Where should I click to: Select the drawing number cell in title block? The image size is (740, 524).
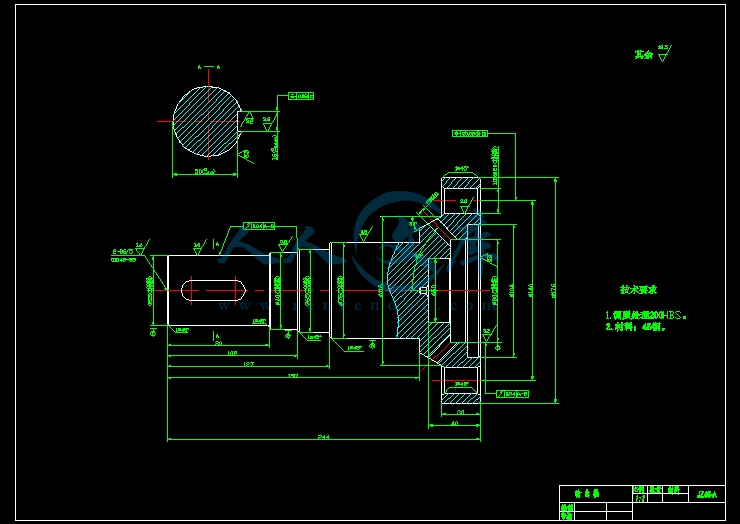706,493
